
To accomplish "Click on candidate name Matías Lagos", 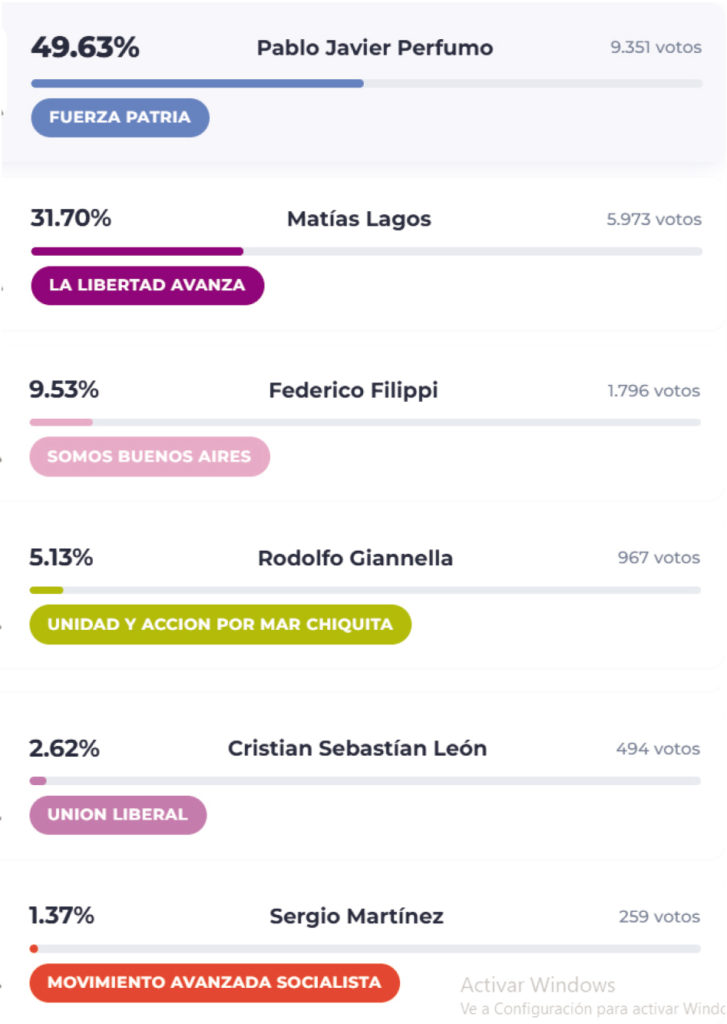I will point(359,219).
